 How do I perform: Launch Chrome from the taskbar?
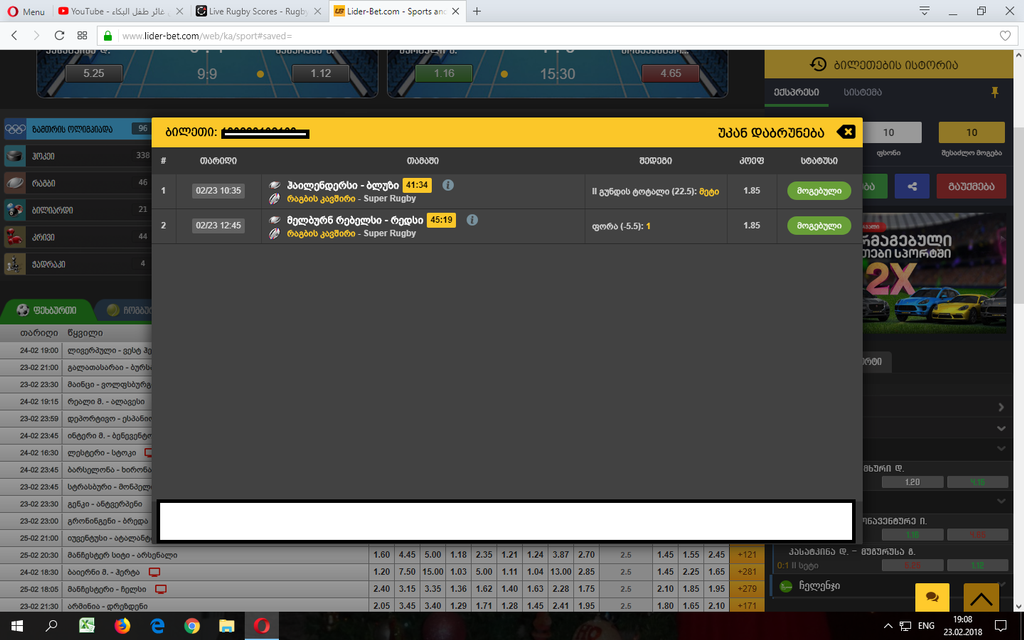coord(191,626)
